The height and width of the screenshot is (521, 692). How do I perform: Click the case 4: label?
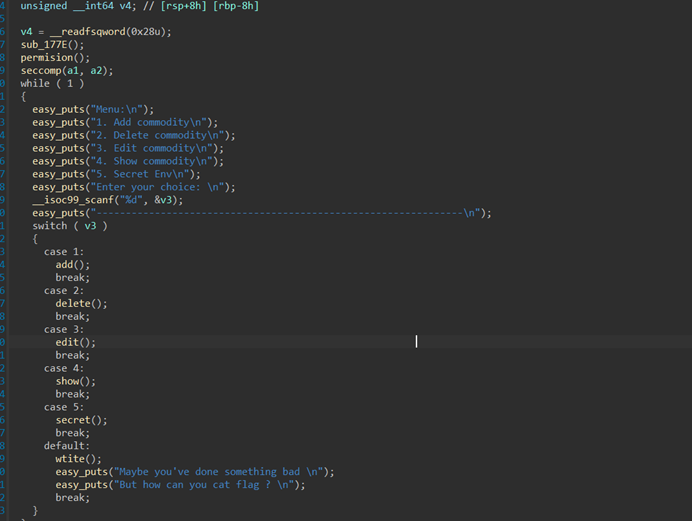point(64,368)
